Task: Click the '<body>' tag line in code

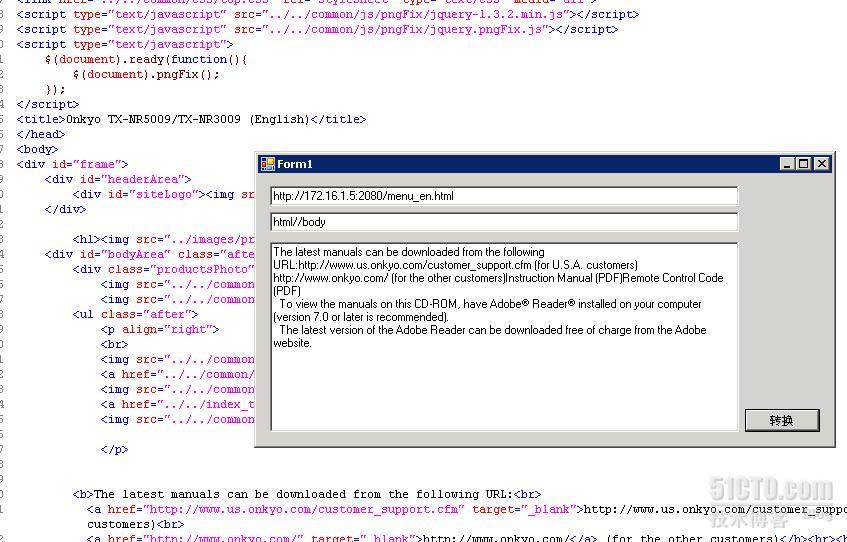Action: click(37, 149)
